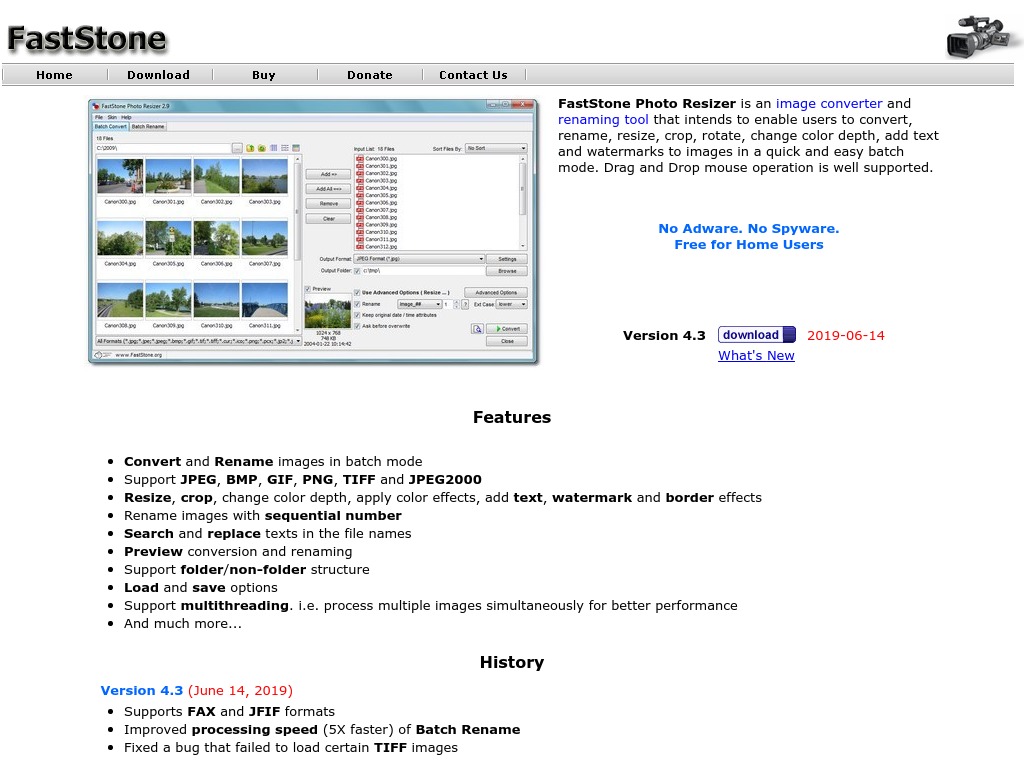The height and width of the screenshot is (768, 1024).
Task: Click the "Free for Home Users" text
Action: tap(748, 244)
